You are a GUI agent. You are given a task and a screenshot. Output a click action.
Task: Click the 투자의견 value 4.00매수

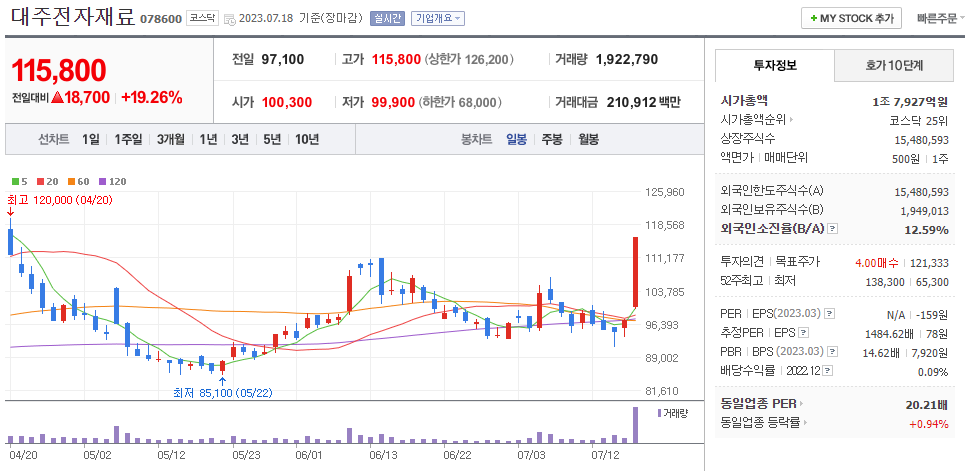877,263
